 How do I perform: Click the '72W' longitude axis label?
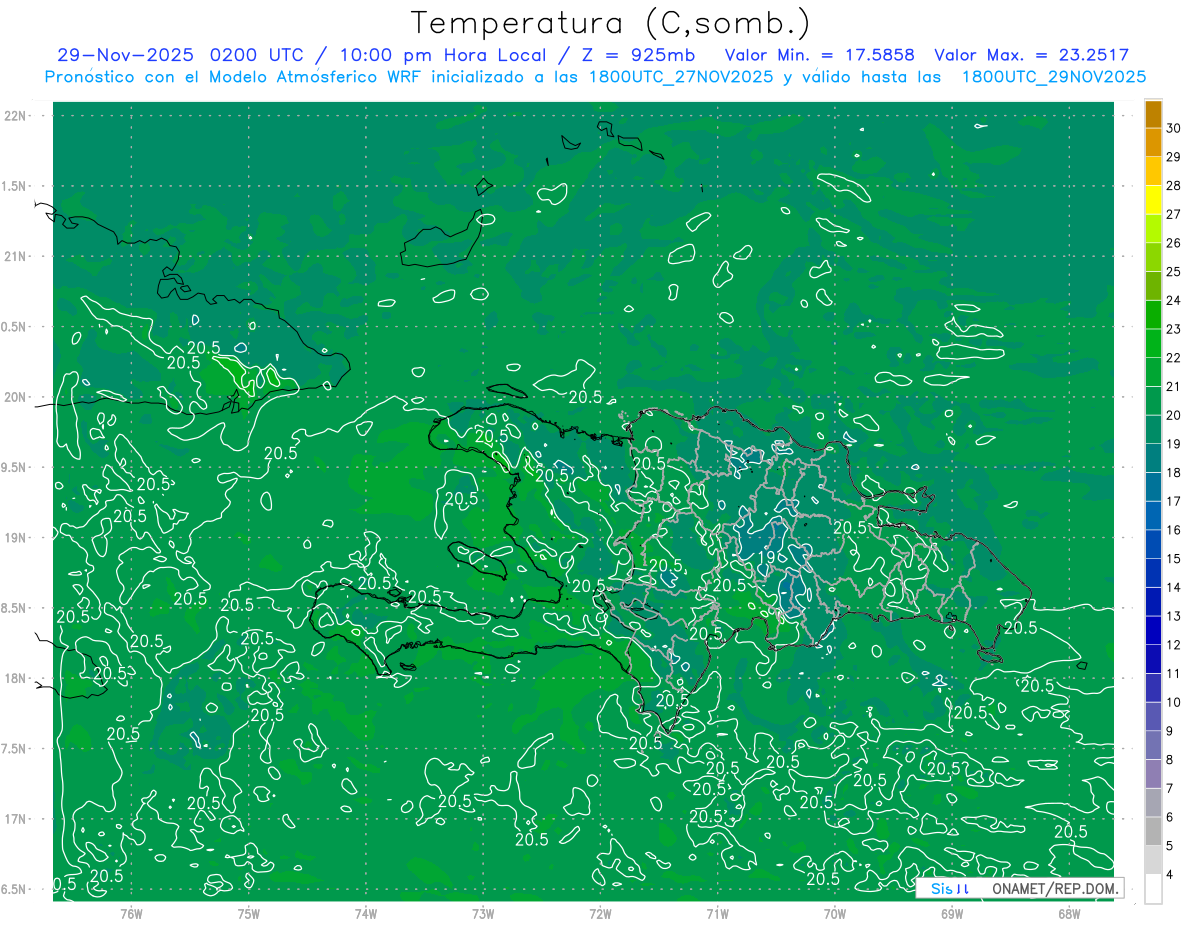[x=600, y=914]
